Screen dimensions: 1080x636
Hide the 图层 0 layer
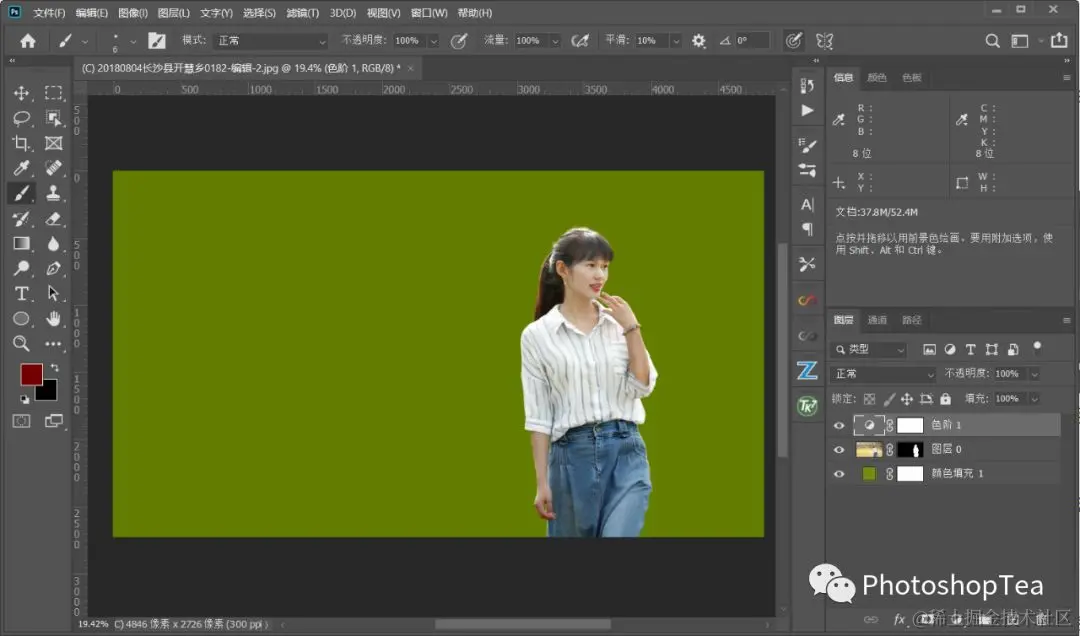[839, 450]
